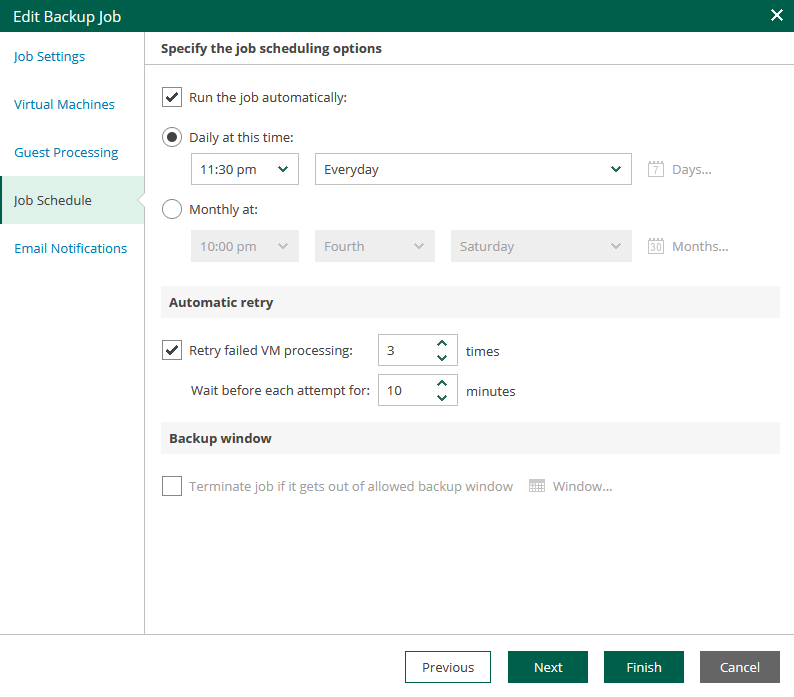Increase retry count with up arrow
This screenshot has height=697, width=794.
coord(442,344)
